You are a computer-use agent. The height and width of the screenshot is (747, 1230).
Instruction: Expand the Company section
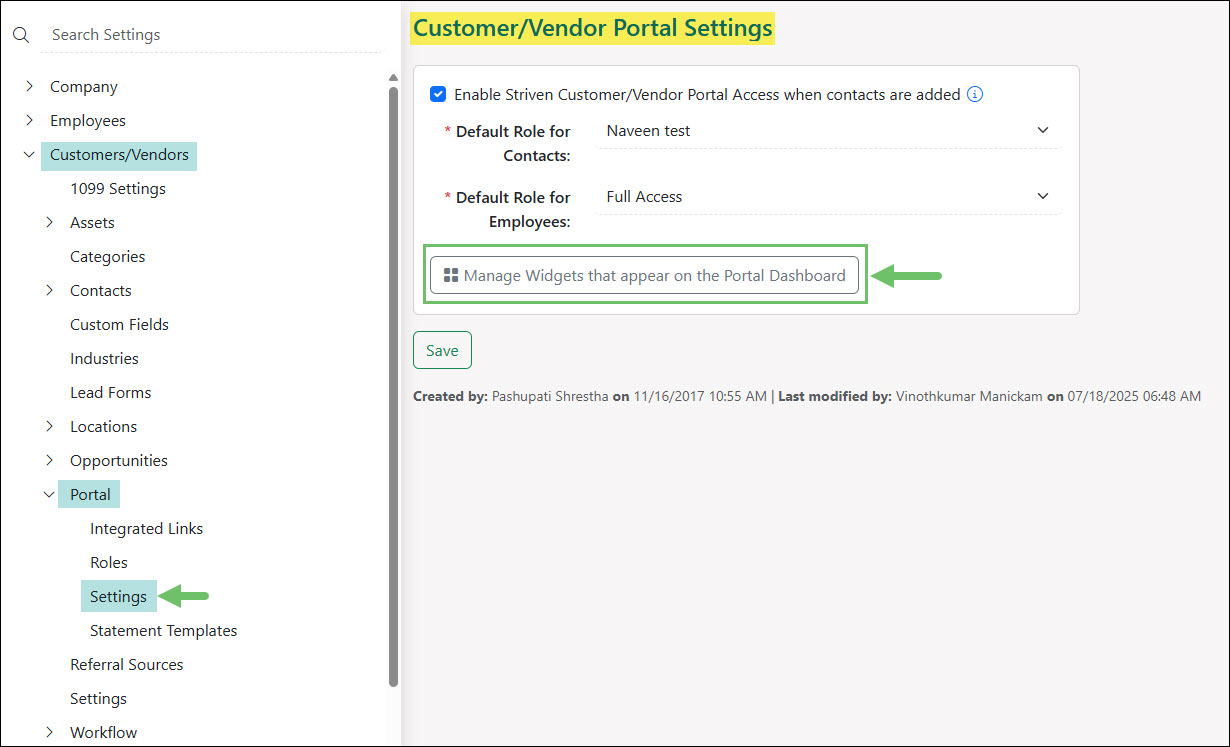[30, 87]
